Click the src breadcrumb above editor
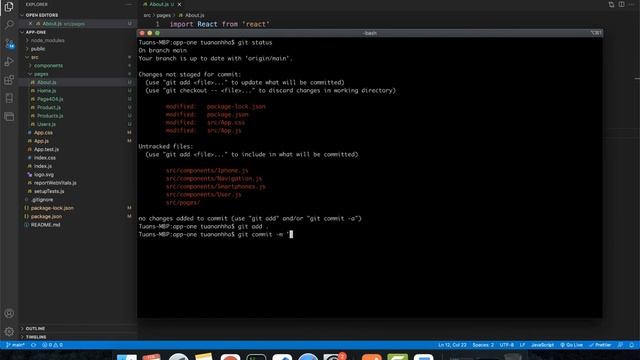The width and height of the screenshot is (640, 360). click(147, 15)
